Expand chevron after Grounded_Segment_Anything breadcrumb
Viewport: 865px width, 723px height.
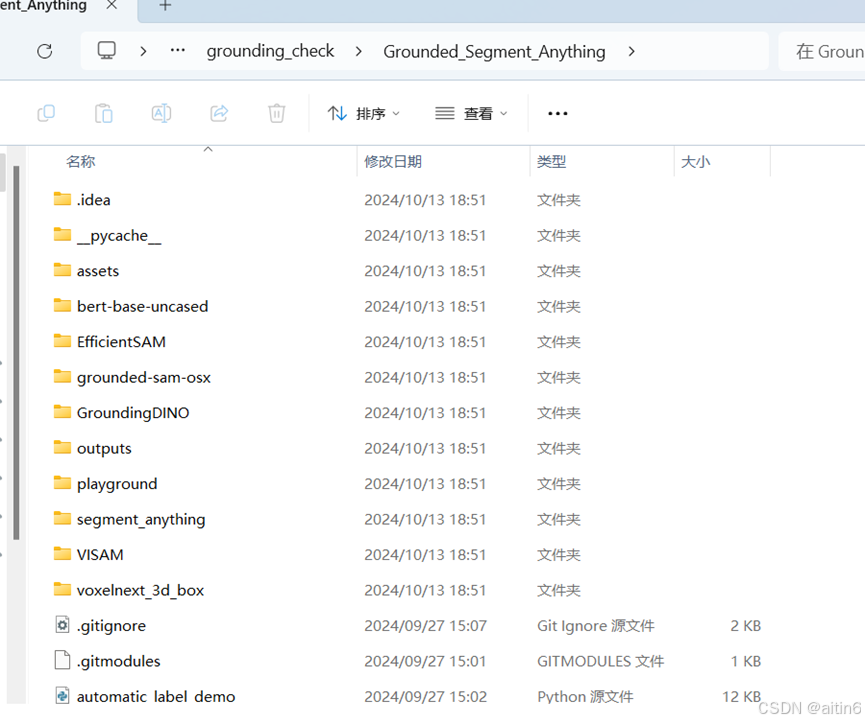point(632,51)
